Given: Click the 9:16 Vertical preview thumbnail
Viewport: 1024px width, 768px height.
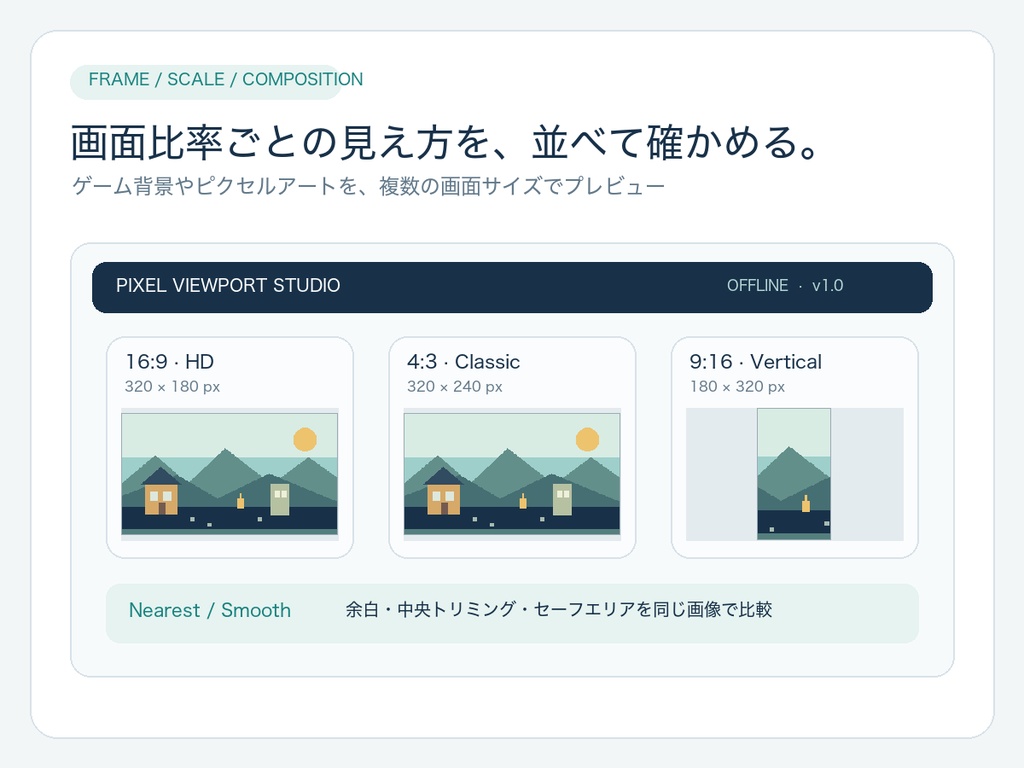Looking at the screenshot, I should (794, 474).
